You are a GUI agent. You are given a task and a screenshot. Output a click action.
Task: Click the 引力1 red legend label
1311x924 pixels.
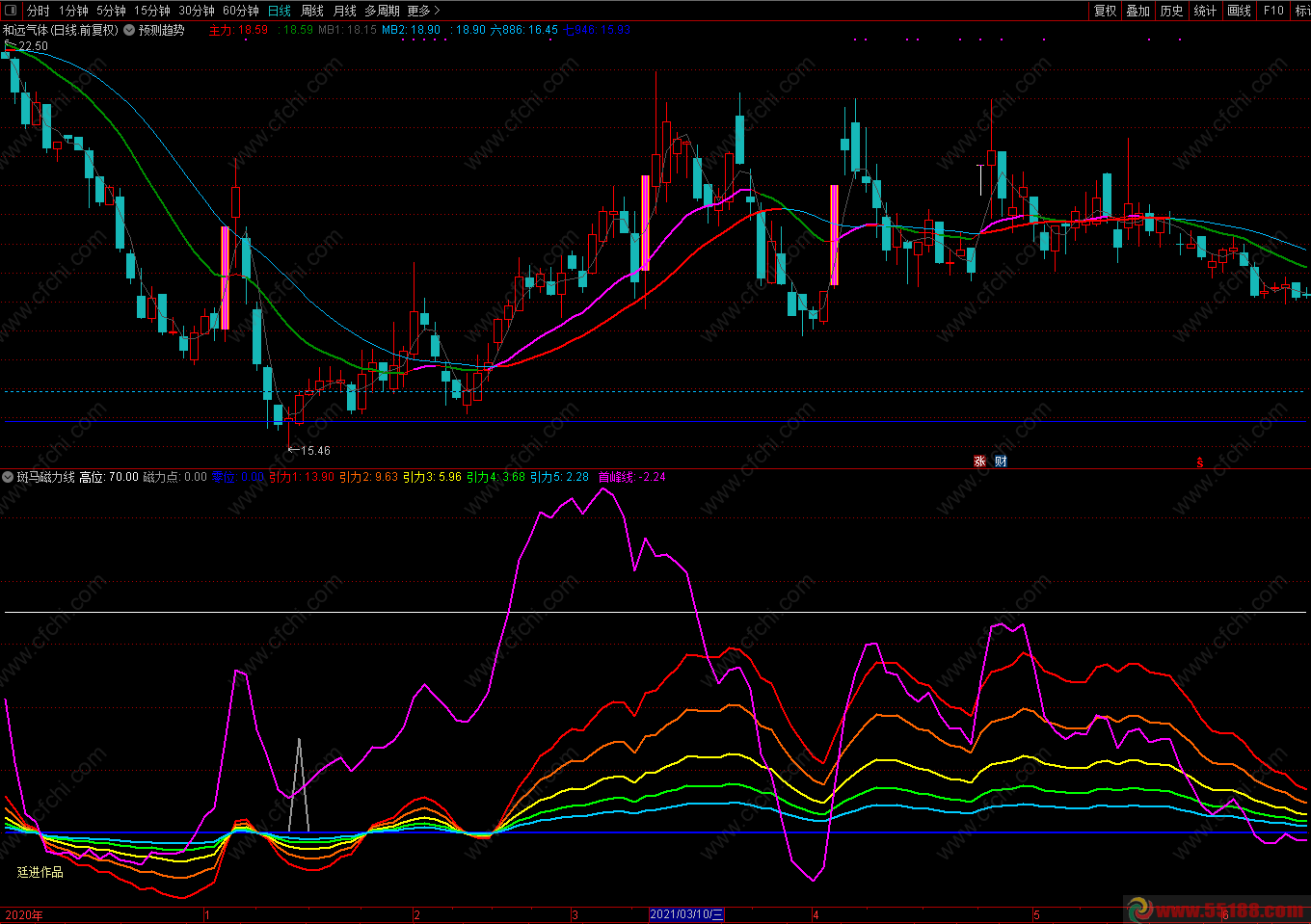click(x=284, y=477)
